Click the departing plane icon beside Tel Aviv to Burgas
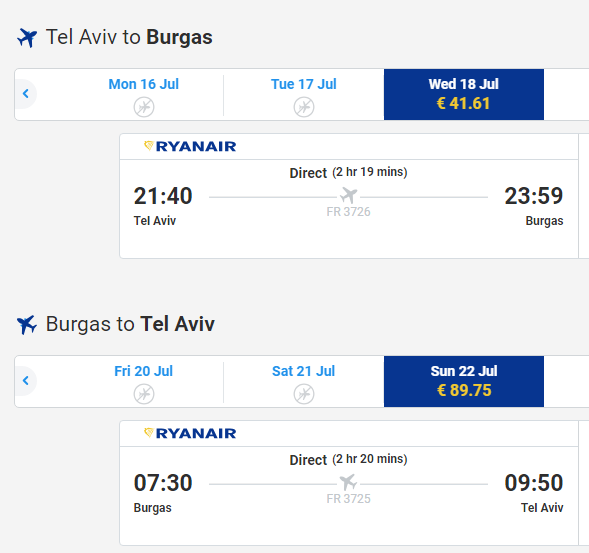Image resolution: width=589 pixels, height=553 pixels. (x=27, y=38)
